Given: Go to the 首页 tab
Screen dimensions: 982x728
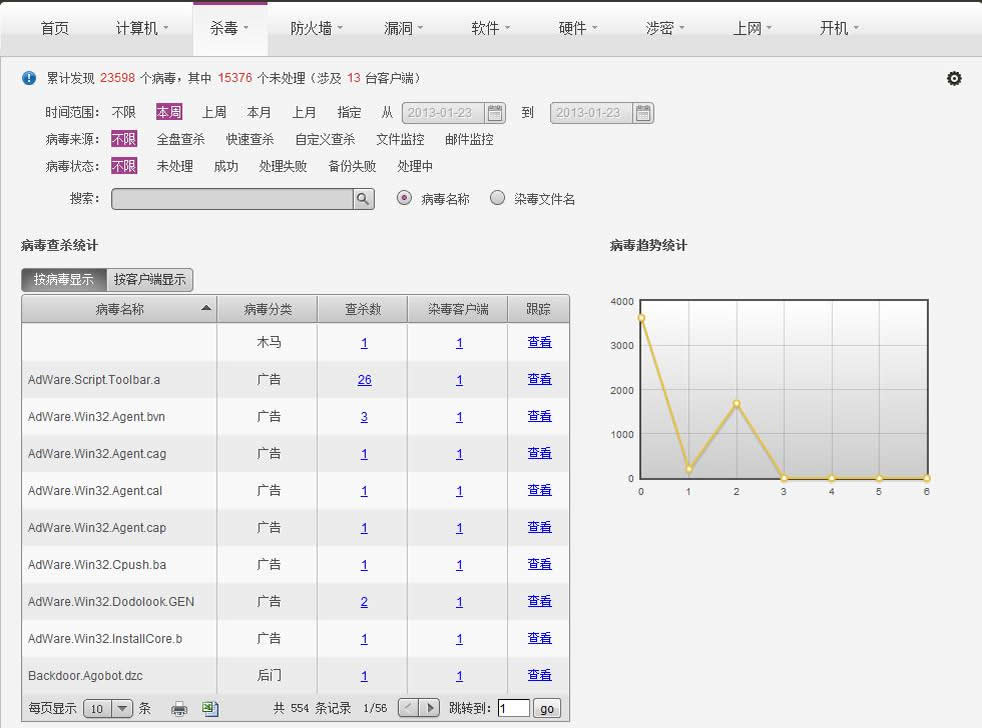Looking at the screenshot, I should pyautogui.click(x=54, y=28).
